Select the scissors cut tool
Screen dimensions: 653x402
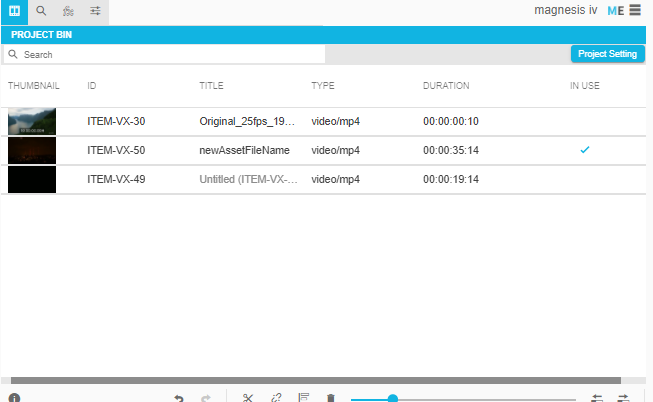click(x=248, y=398)
